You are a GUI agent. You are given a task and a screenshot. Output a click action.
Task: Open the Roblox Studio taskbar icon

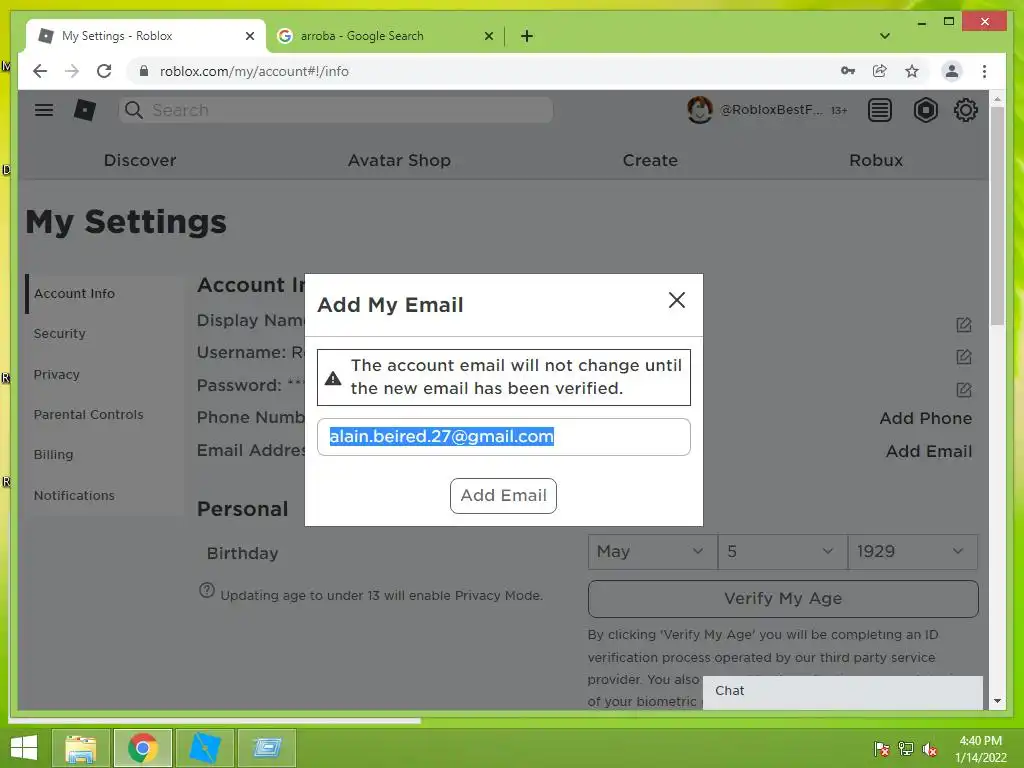coord(205,748)
